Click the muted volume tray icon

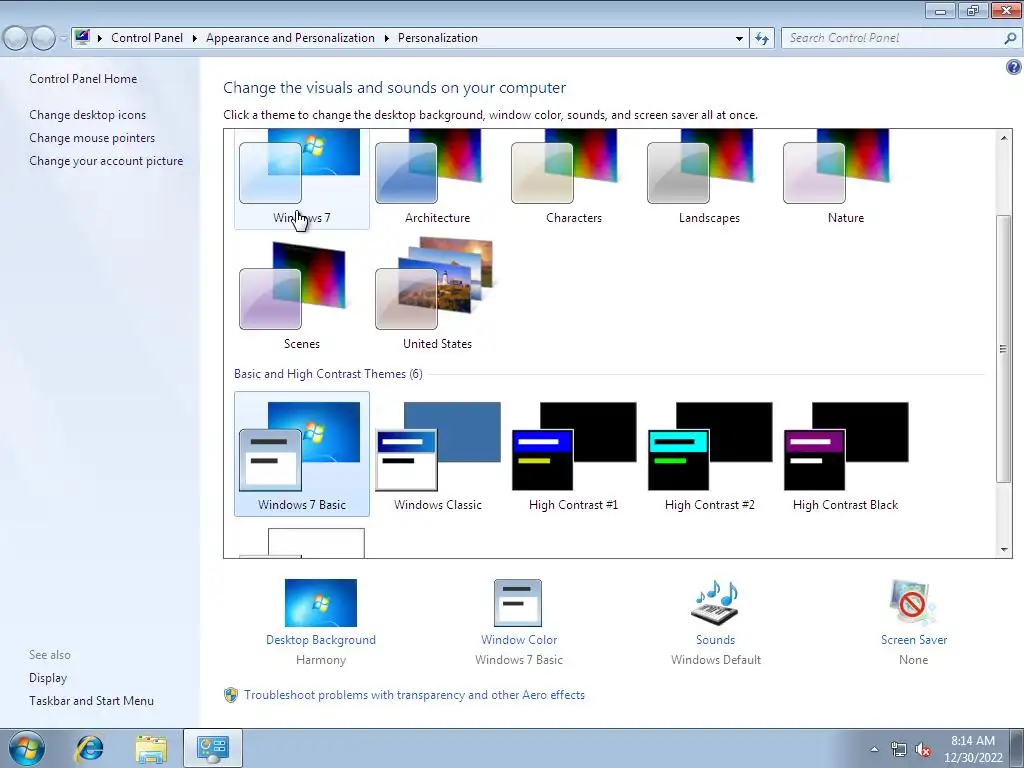[x=923, y=750]
